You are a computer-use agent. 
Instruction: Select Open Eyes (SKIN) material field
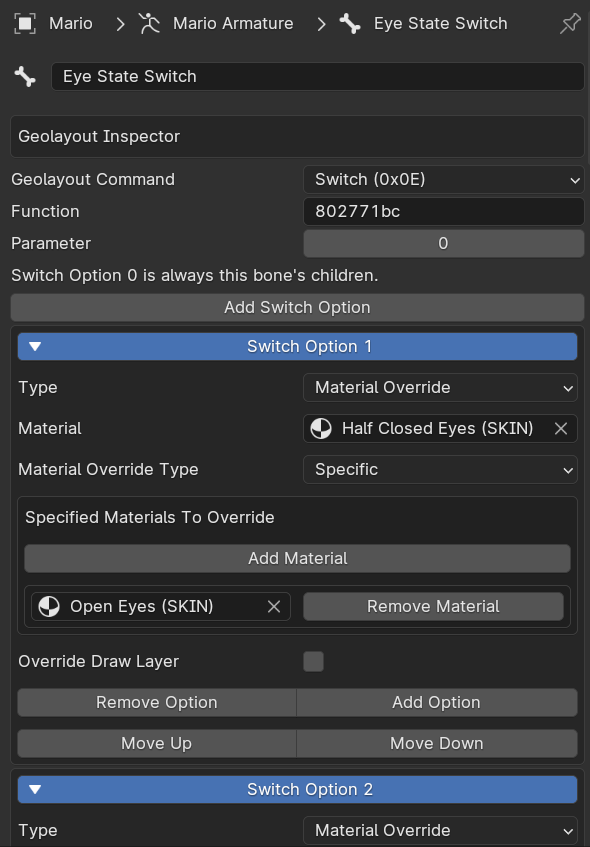click(x=161, y=607)
